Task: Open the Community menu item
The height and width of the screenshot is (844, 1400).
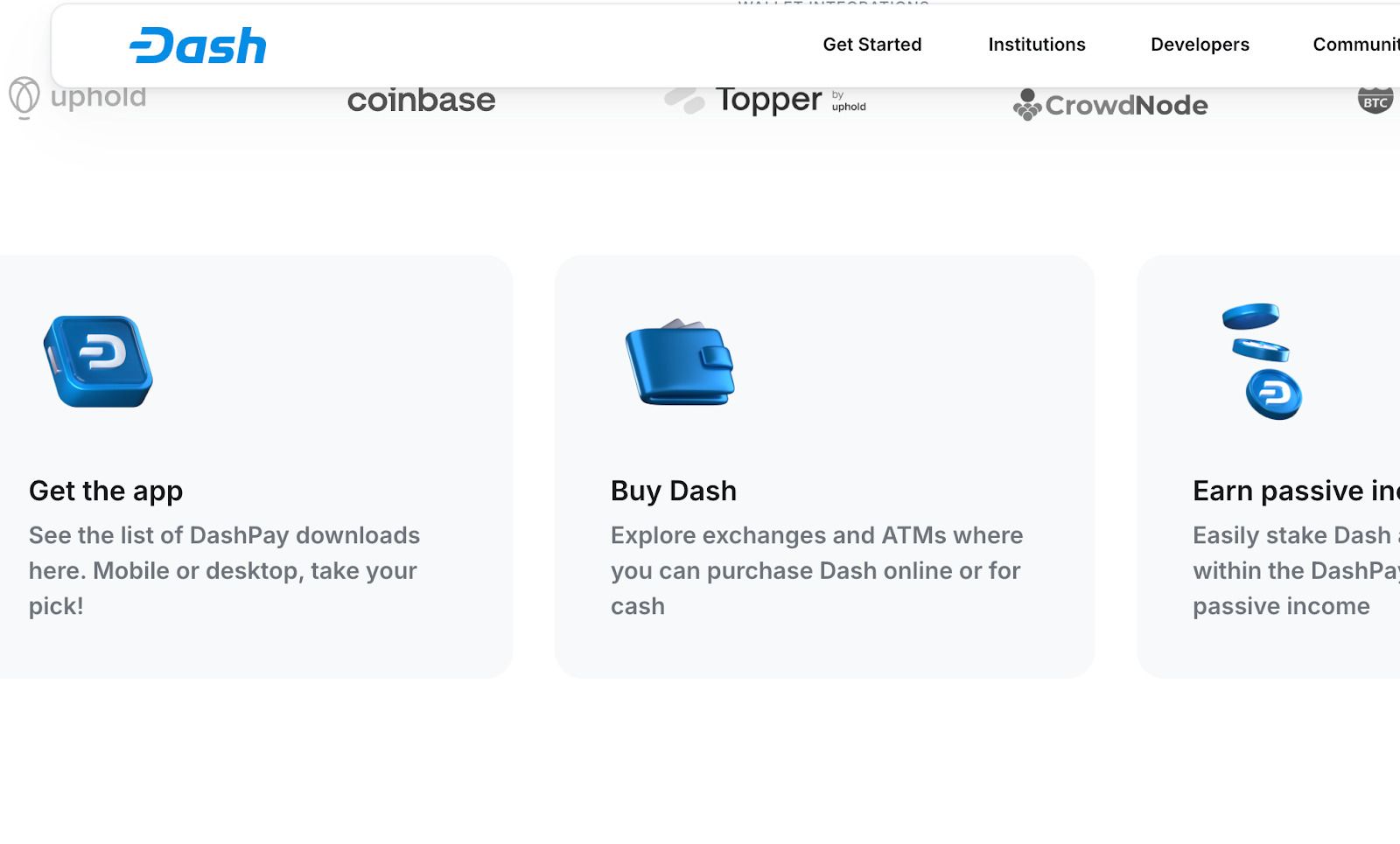Action: click(1355, 45)
